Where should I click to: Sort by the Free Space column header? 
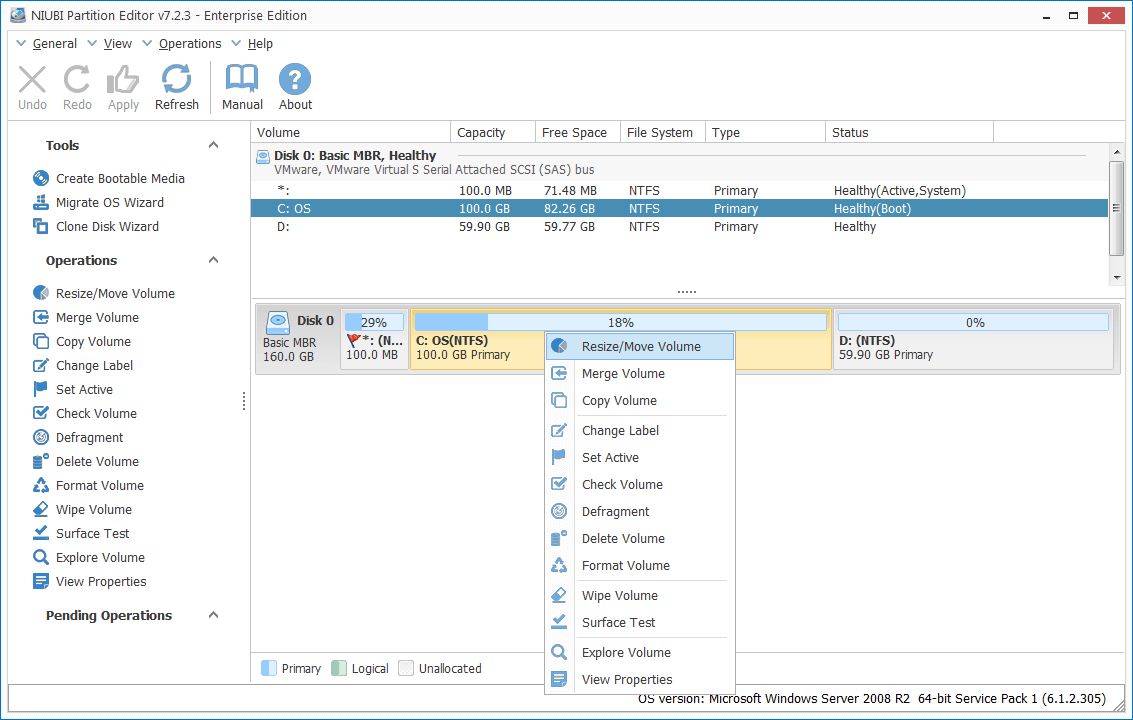(578, 132)
